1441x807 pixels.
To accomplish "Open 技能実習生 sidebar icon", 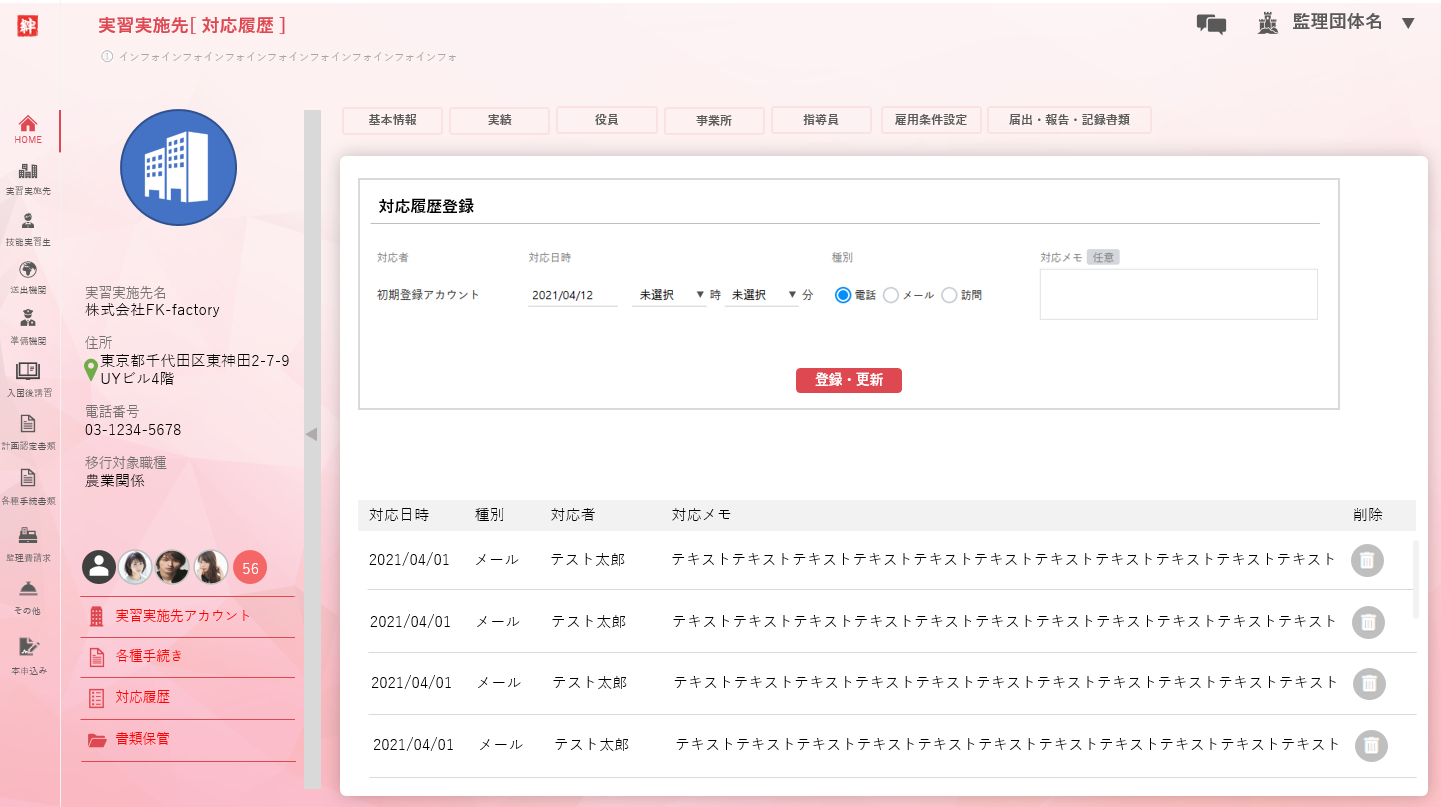I will 28,228.
